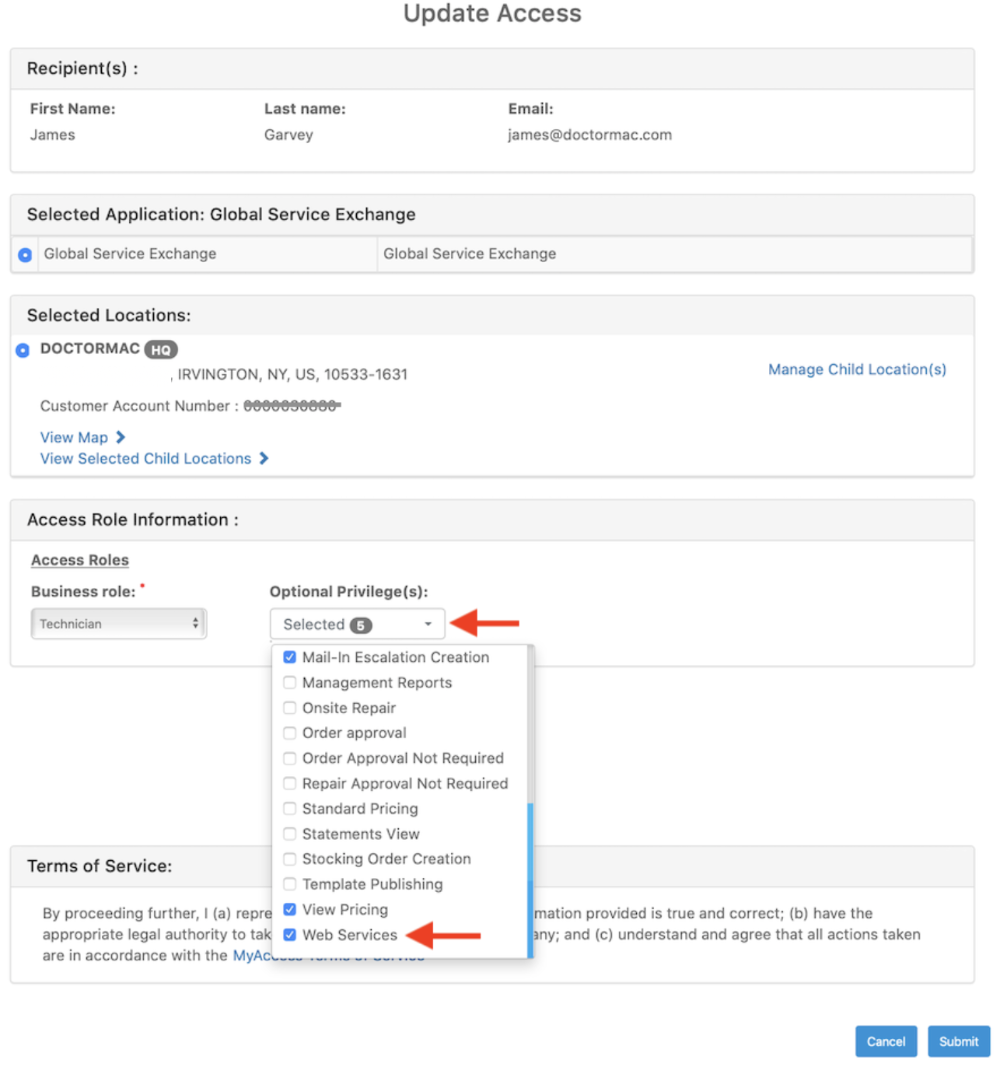Click the count badge in Selected dropdown
Viewport: 1000px width, 1067px height.
[361, 625]
